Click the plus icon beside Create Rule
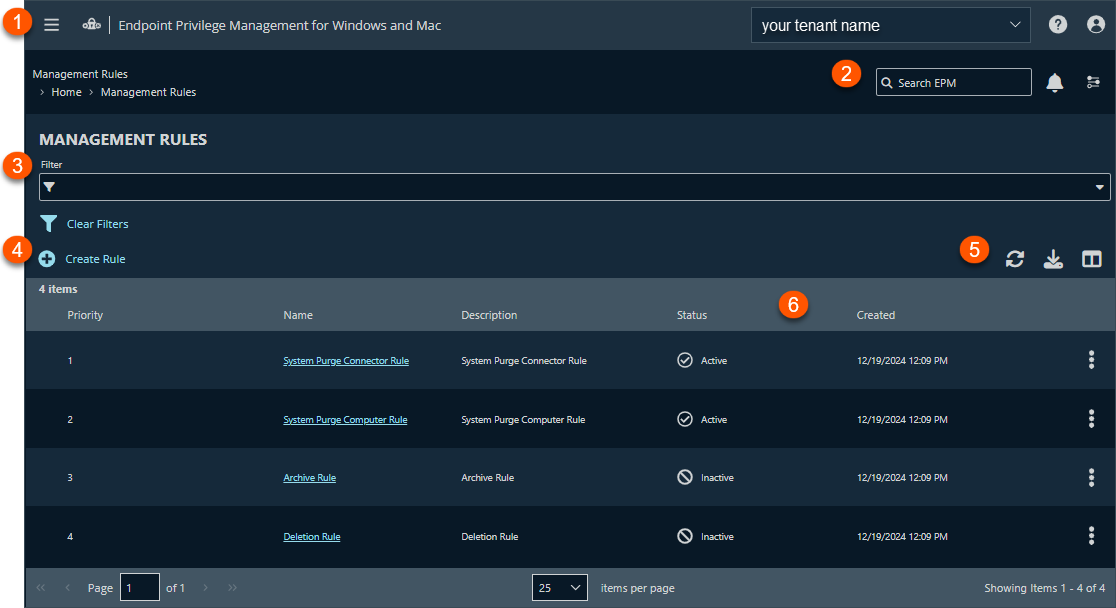 (x=47, y=259)
